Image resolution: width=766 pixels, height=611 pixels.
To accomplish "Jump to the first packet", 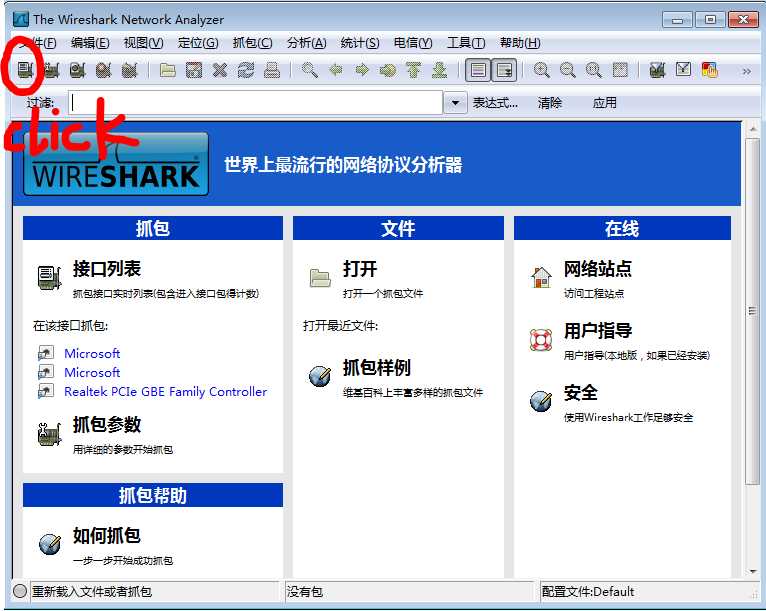I will pos(414,70).
